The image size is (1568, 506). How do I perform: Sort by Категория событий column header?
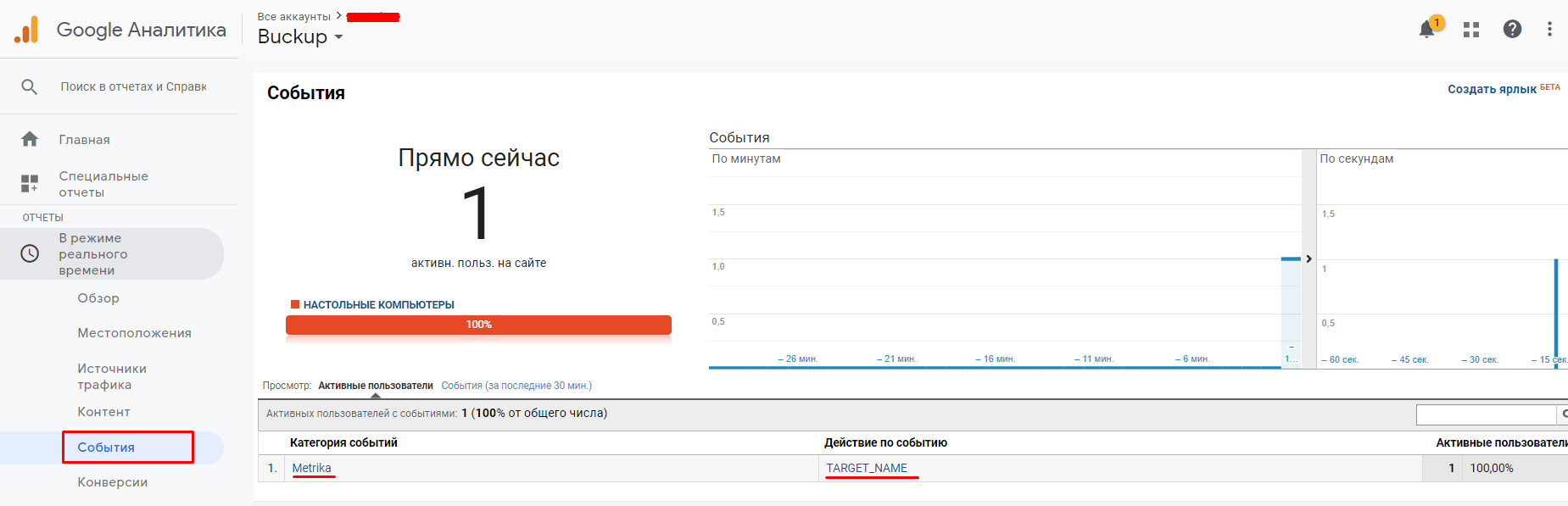click(343, 442)
